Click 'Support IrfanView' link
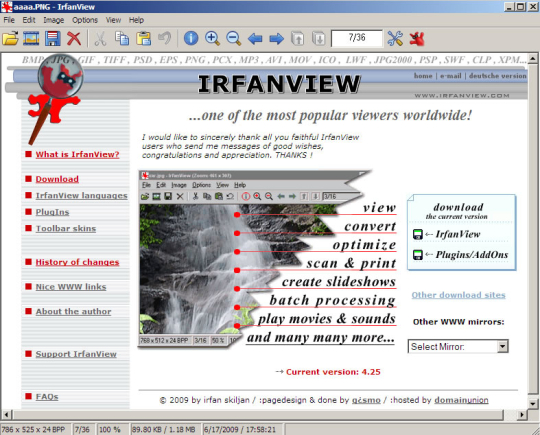The width and height of the screenshot is (540, 435). 76,354
